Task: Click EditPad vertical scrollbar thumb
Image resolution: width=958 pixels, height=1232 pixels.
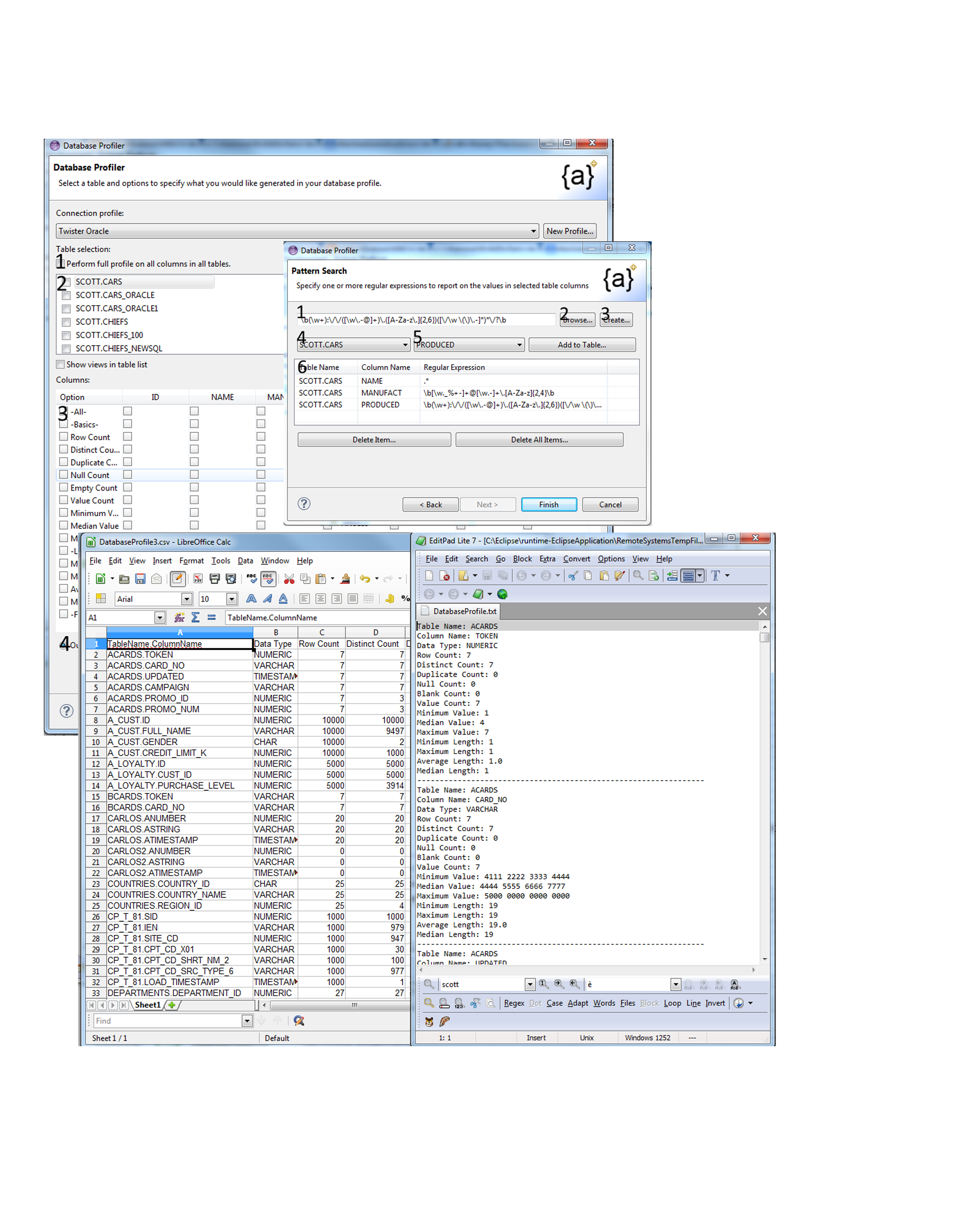Action: [x=765, y=637]
